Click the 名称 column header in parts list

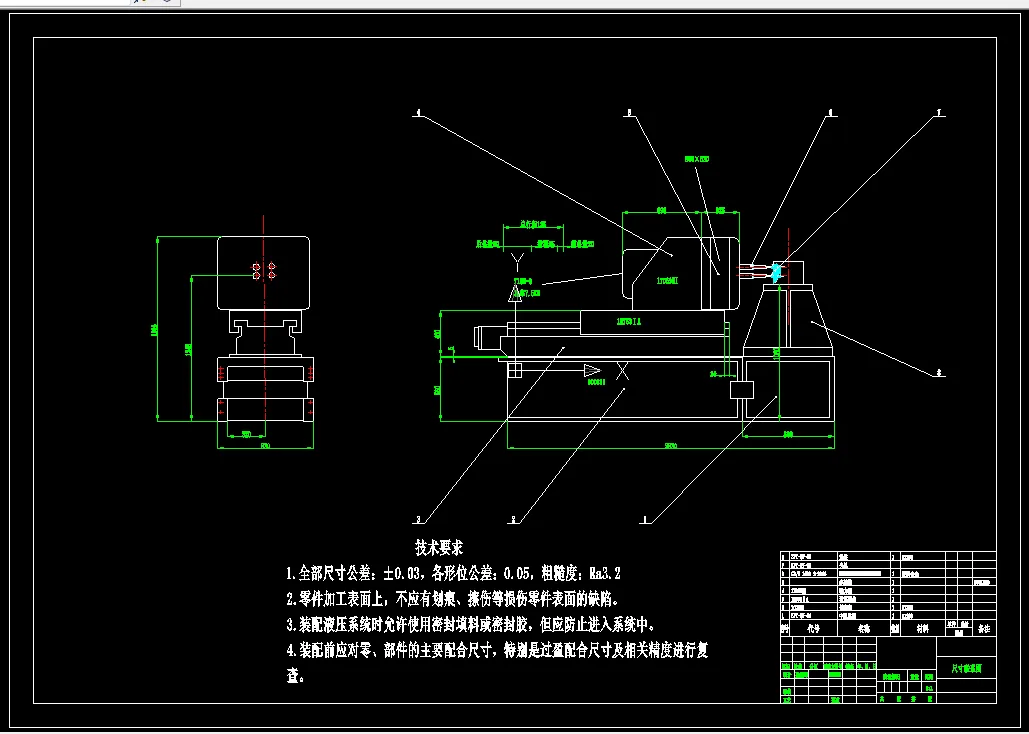(864, 629)
